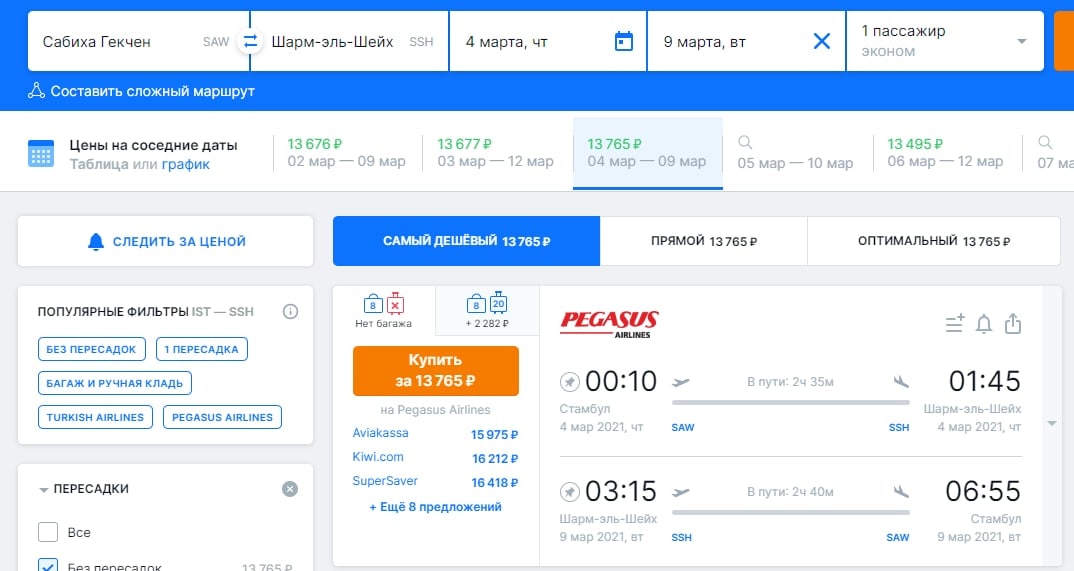The width and height of the screenshot is (1074, 571).
Task: Swap origin and destination airports
Action: [251, 41]
